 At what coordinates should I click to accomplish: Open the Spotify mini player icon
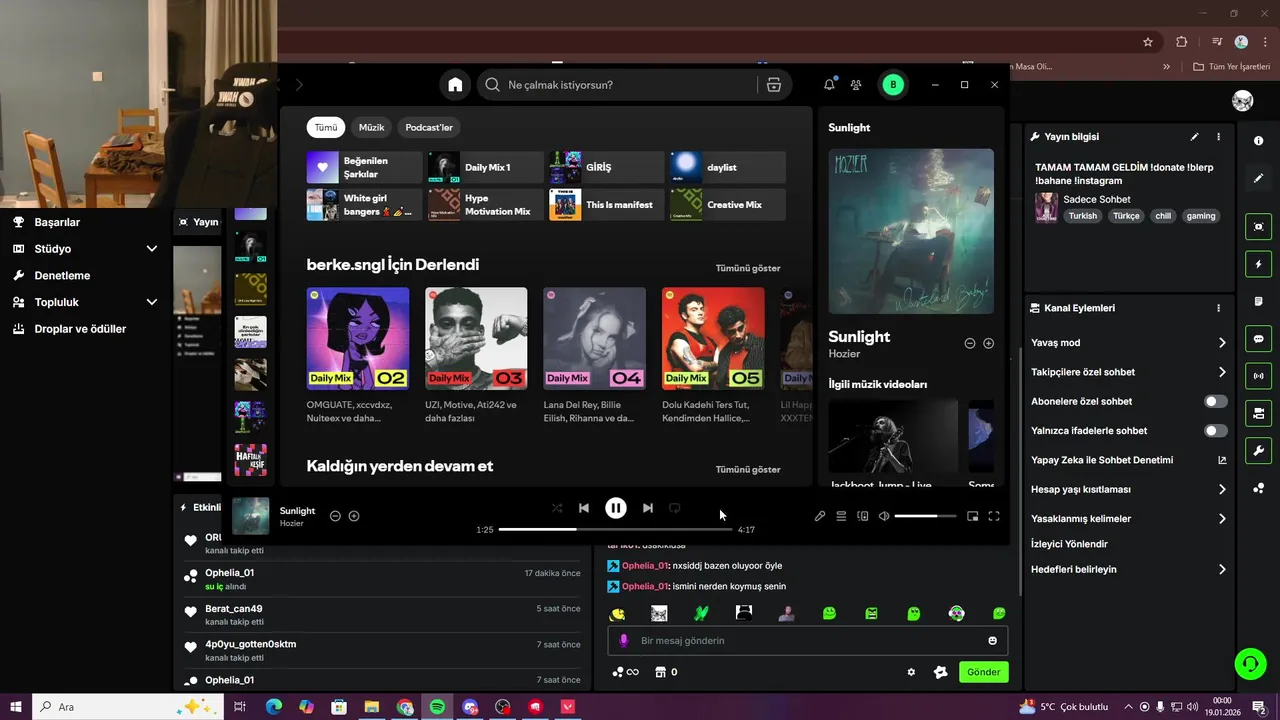(972, 516)
